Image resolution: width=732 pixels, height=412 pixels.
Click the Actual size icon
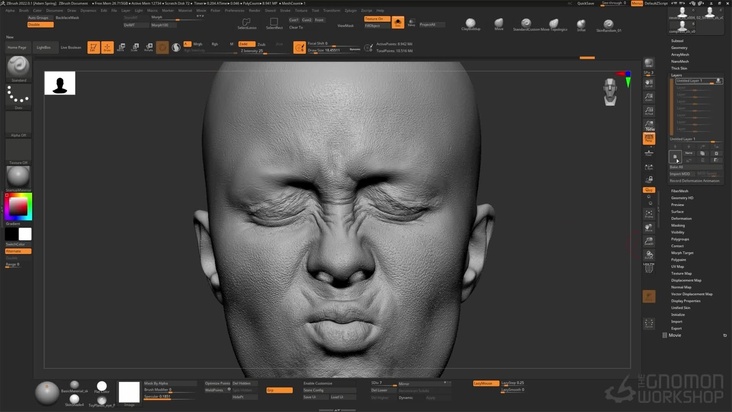pyautogui.click(x=649, y=111)
